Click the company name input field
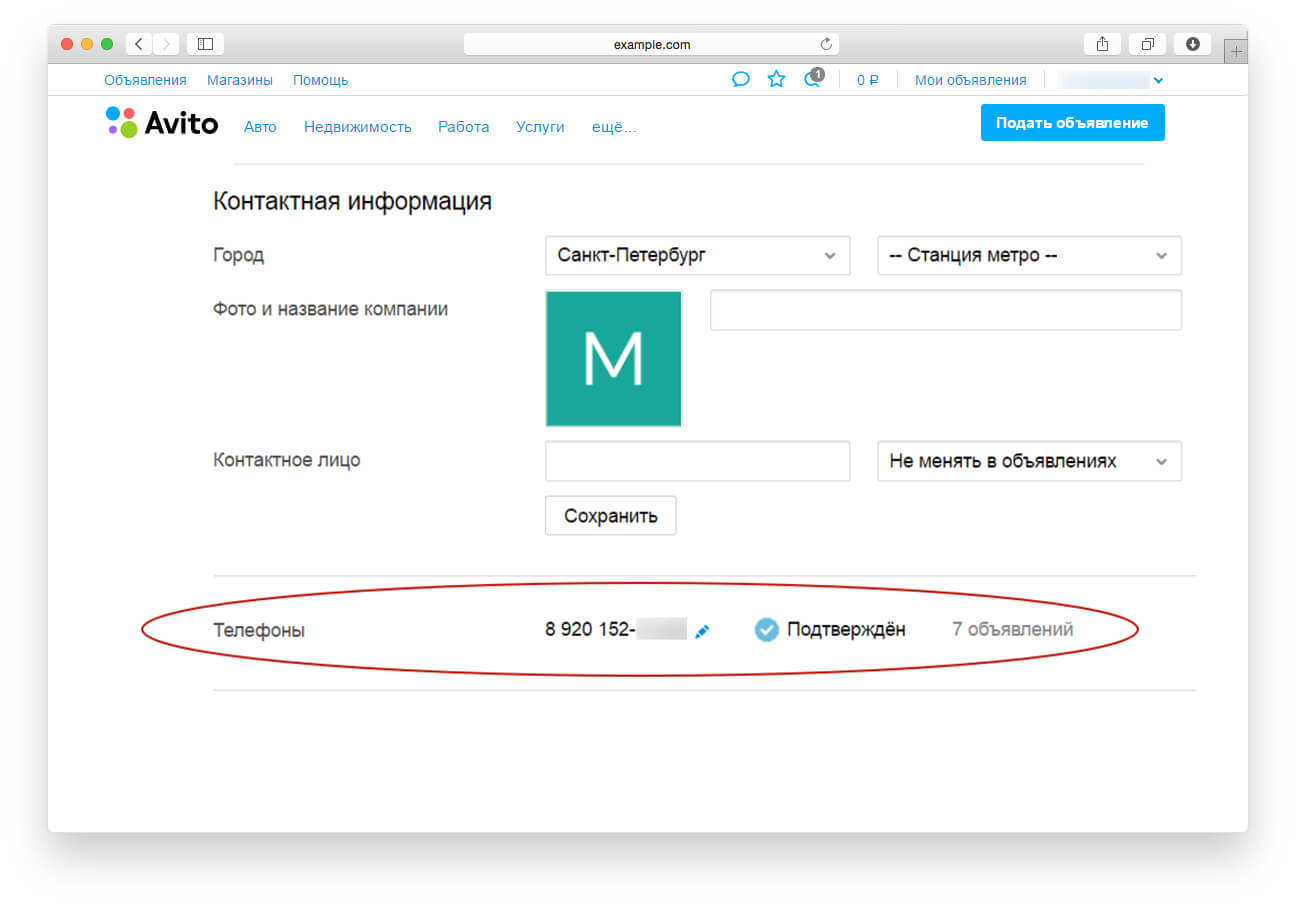Image resolution: width=1296 pixels, height=905 pixels. [x=946, y=310]
